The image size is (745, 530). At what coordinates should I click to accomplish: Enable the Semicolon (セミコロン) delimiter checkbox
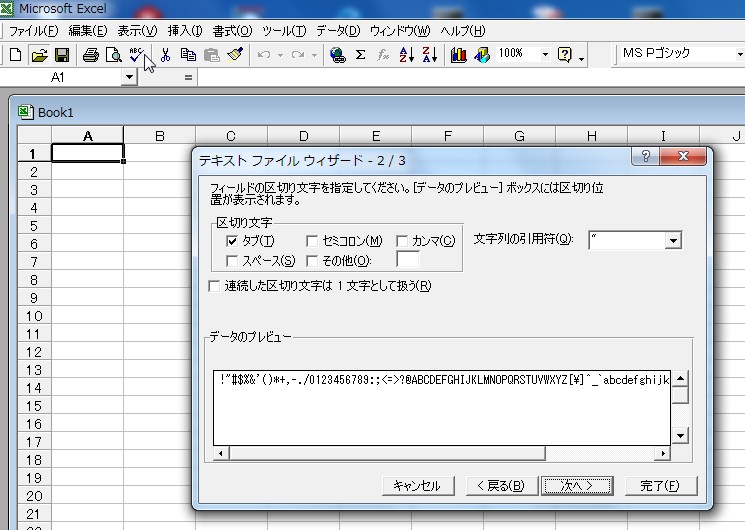(x=312, y=241)
